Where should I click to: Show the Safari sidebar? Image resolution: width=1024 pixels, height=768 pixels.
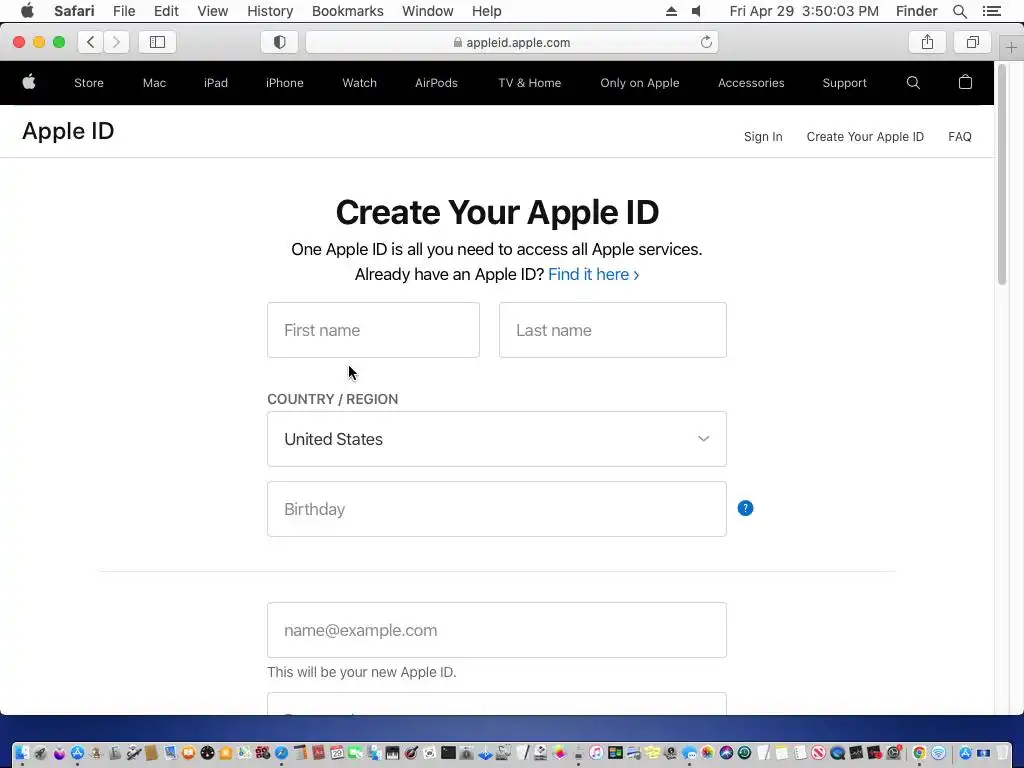click(157, 42)
